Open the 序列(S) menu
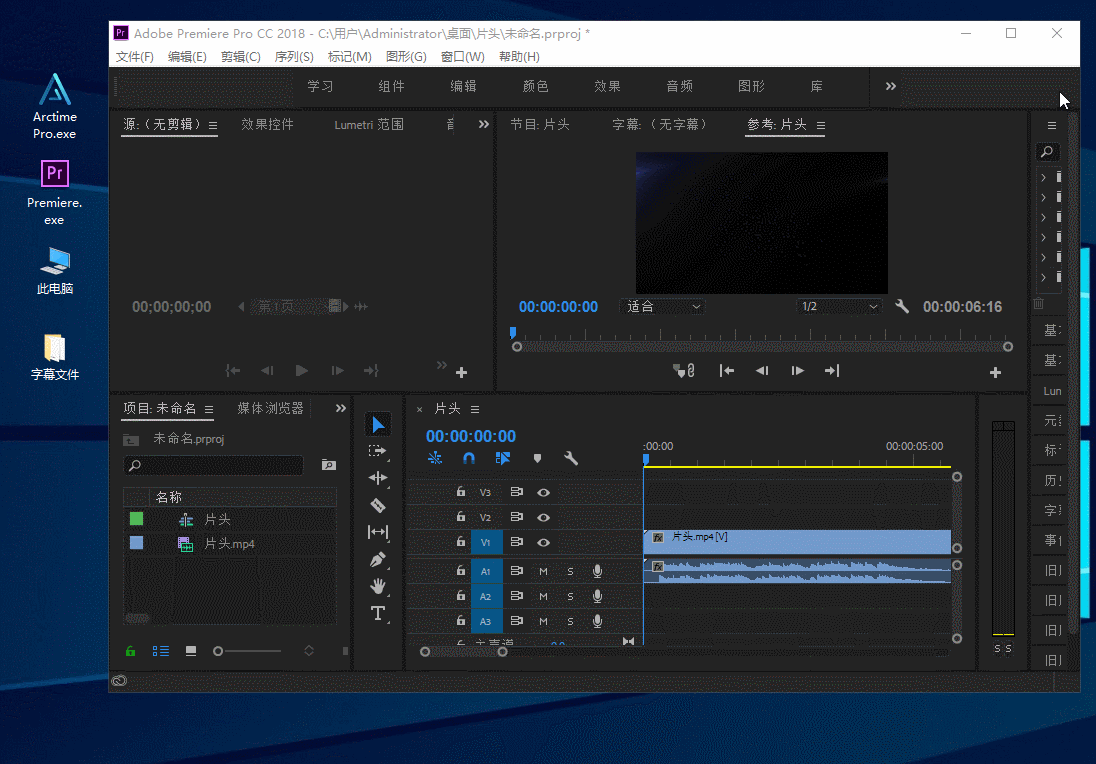Image resolution: width=1096 pixels, height=764 pixels. tap(294, 57)
